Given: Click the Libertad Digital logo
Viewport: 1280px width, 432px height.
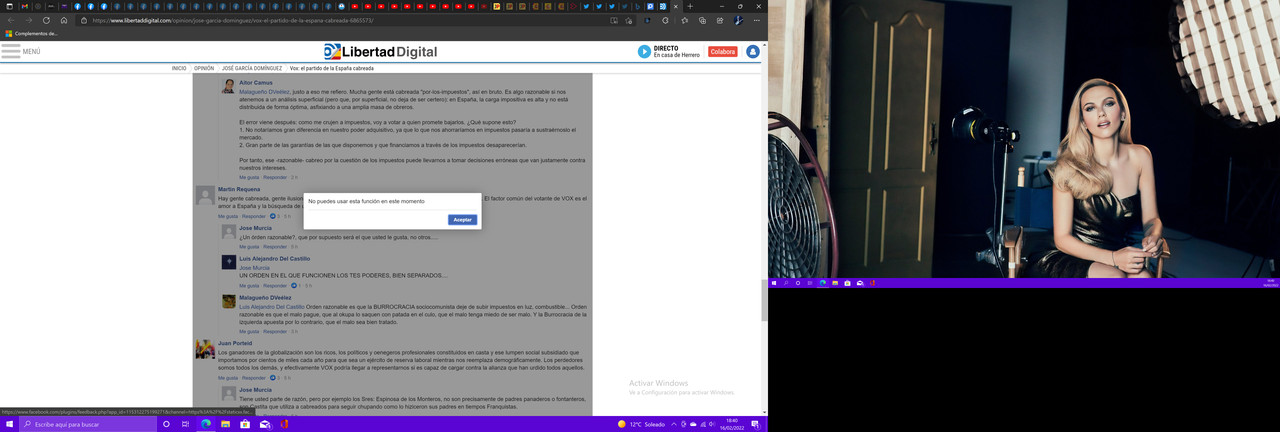Looking at the screenshot, I should 380,52.
